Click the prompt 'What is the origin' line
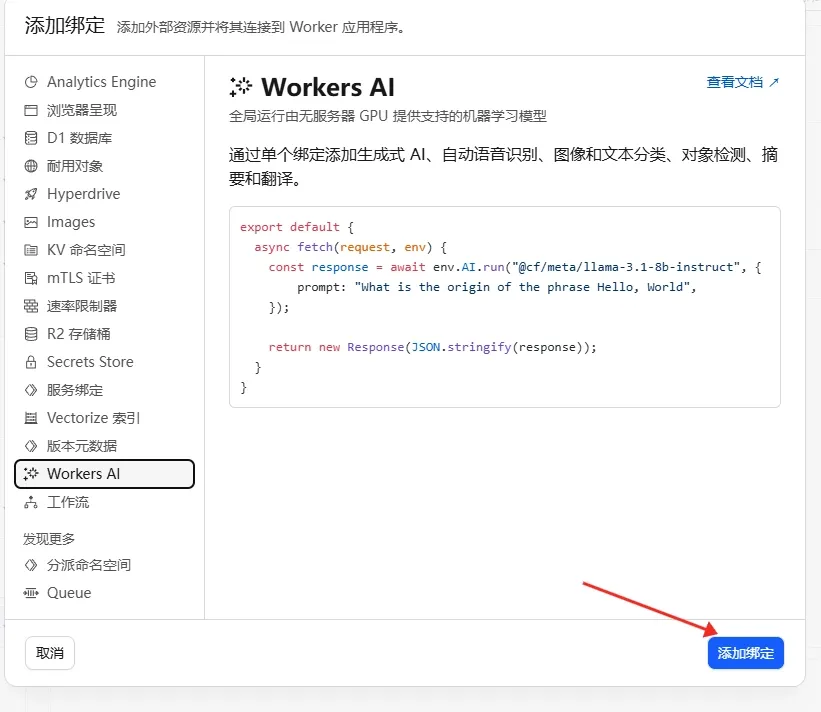The width and height of the screenshot is (821, 712). [496, 287]
